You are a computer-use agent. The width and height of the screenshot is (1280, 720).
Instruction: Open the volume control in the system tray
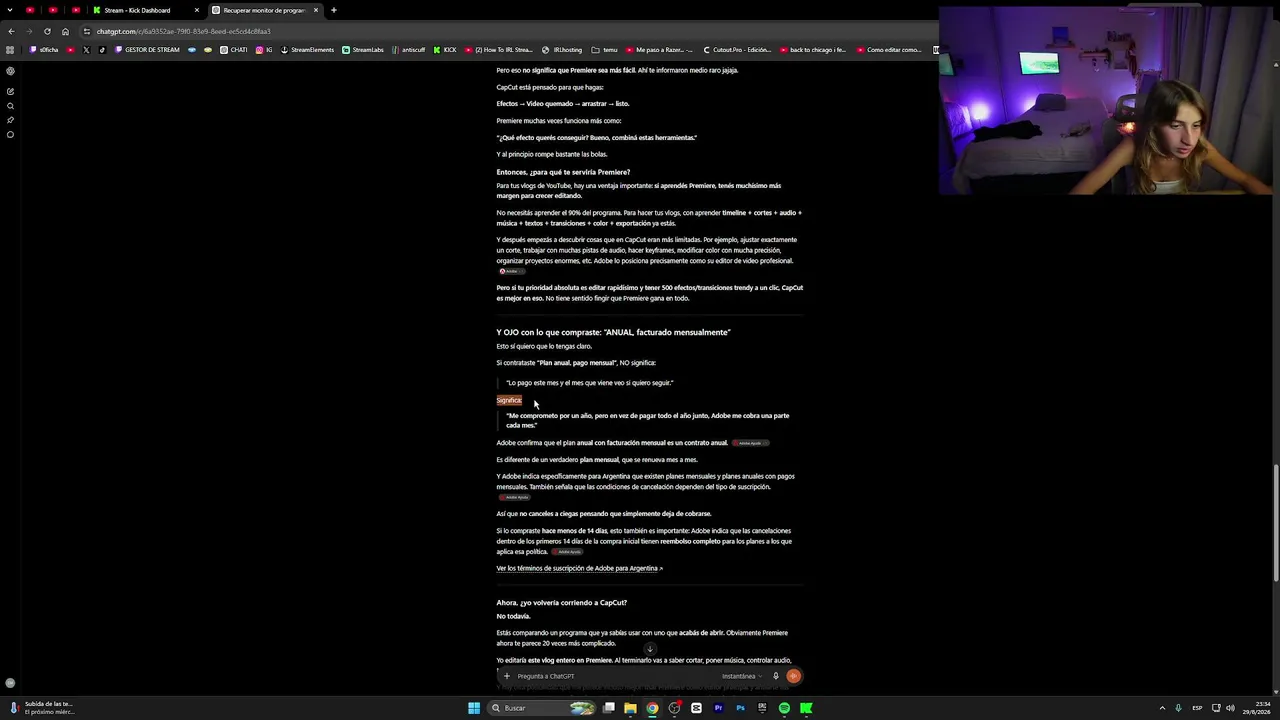1231,708
